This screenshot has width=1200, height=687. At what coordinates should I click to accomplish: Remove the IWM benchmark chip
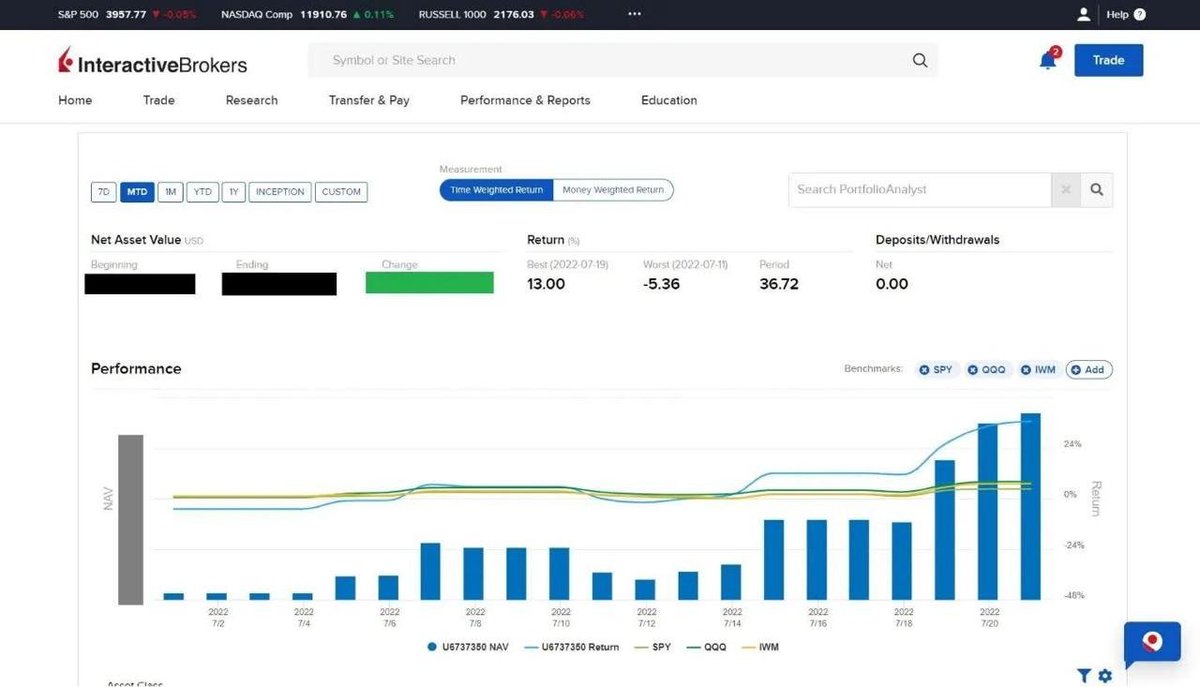pos(1026,370)
